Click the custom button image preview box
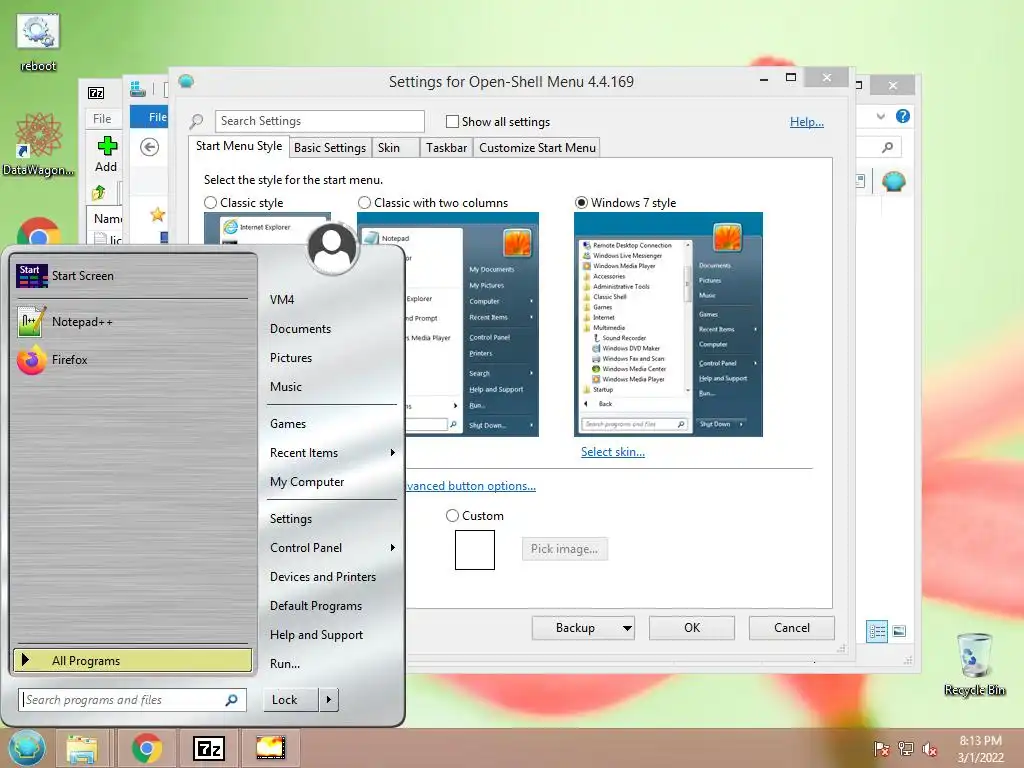The width and height of the screenshot is (1024, 768). tap(475, 550)
